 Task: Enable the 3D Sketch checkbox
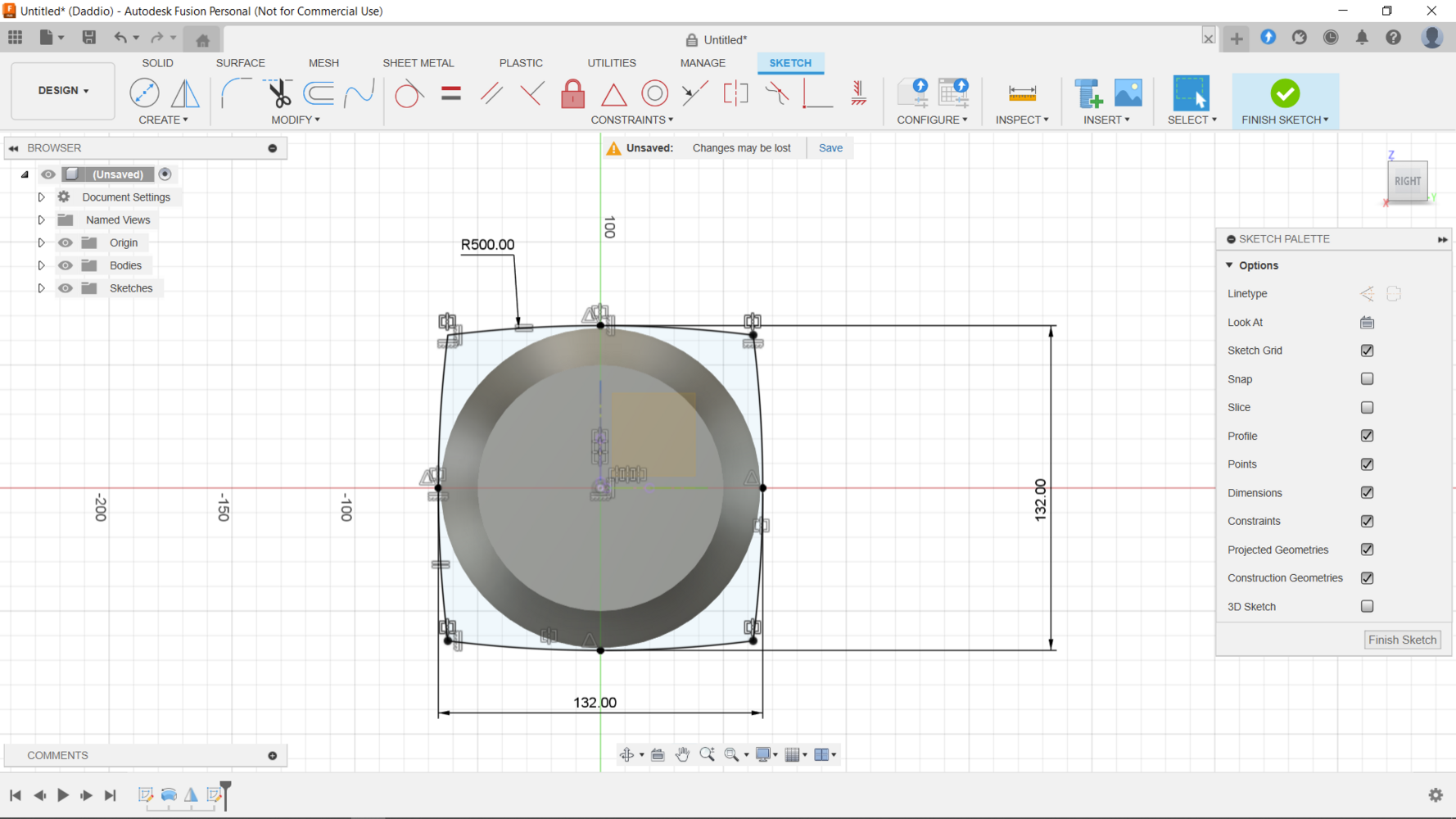click(1367, 606)
